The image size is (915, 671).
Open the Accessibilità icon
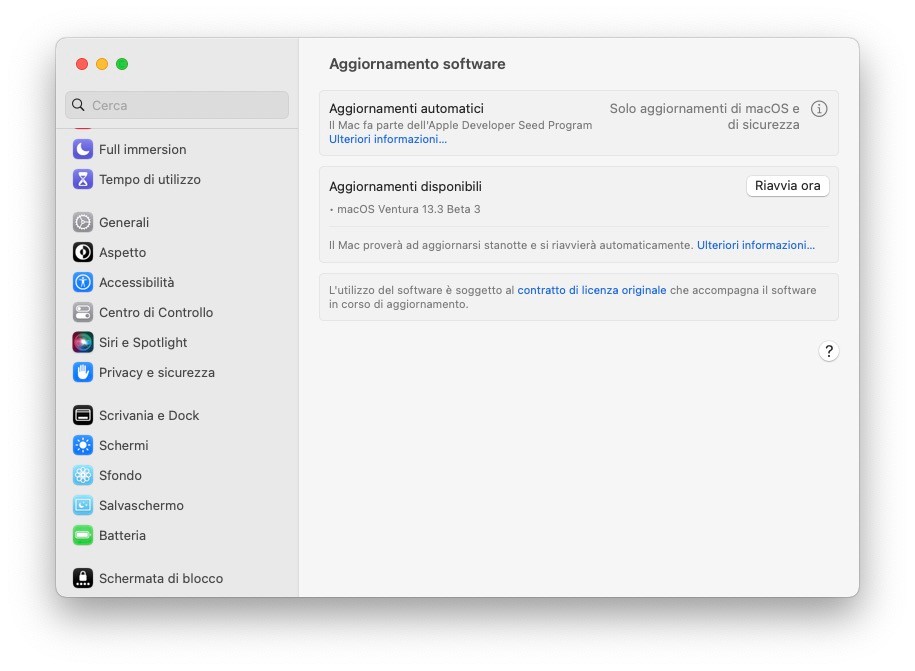(82, 282)
